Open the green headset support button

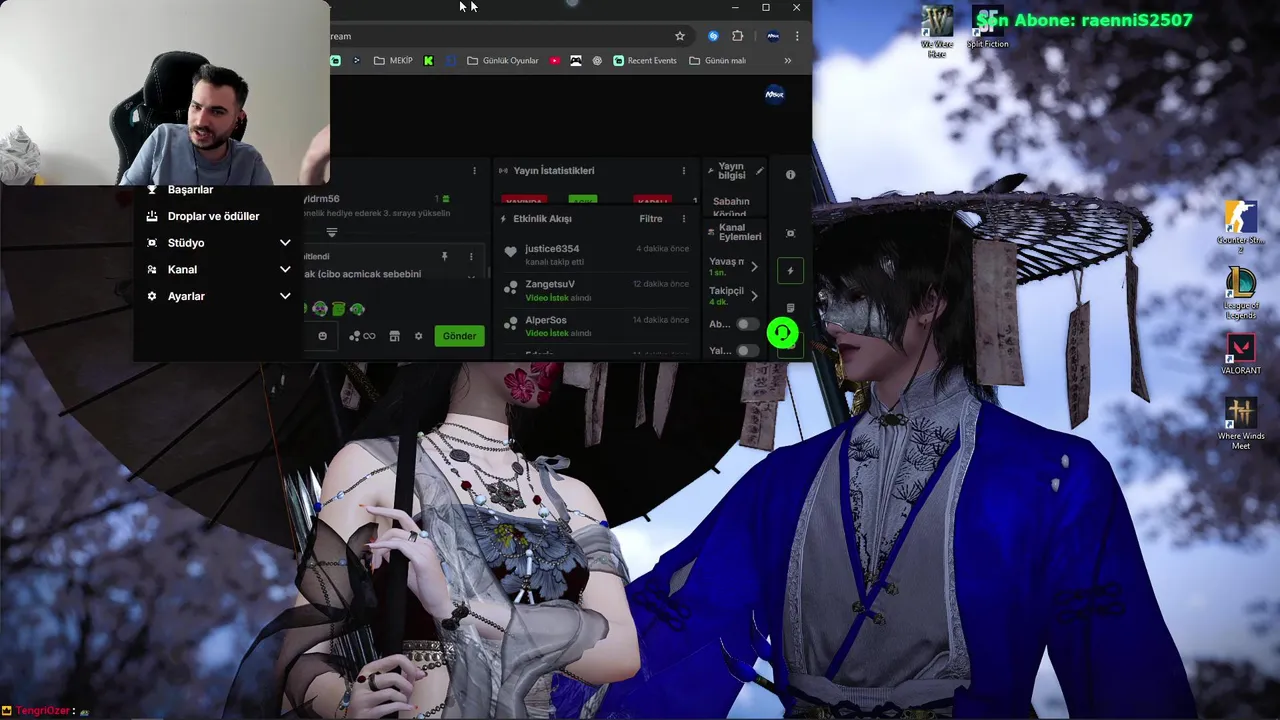point(782,333)
